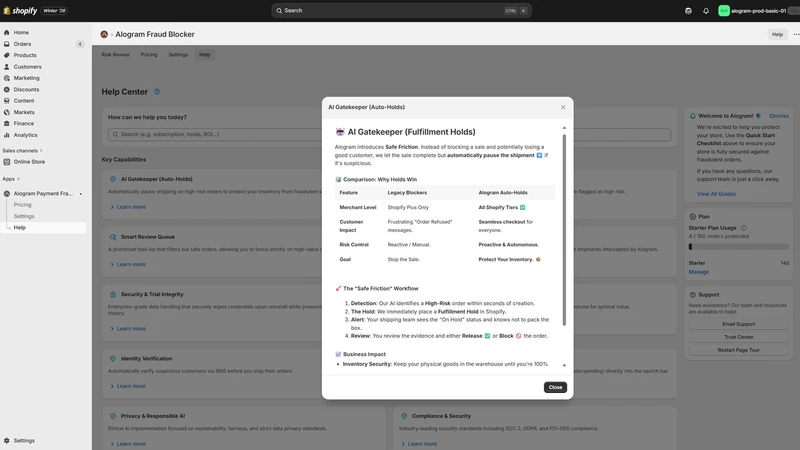Click the Online Store icon
Viewport: 800px width, 450px height.
pos(7,162)
